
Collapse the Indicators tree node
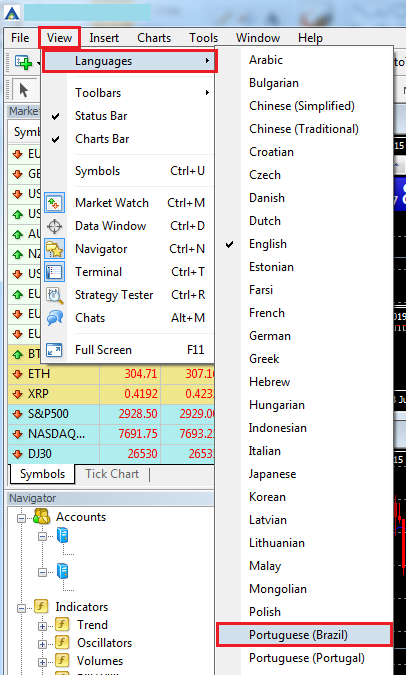[x=22, y=607]
